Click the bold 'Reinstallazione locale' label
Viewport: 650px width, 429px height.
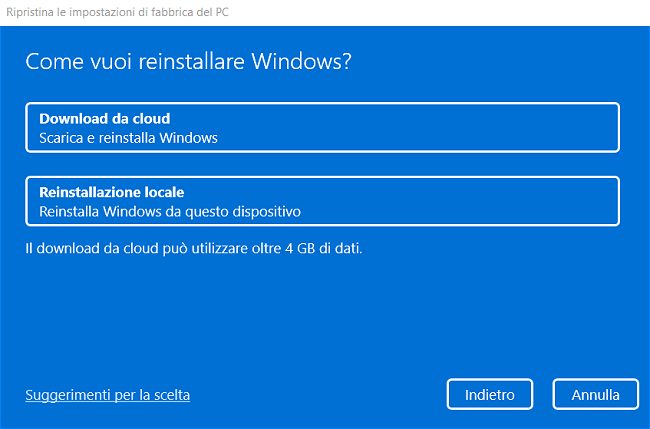pyautogui.click(x=112, y=192)
